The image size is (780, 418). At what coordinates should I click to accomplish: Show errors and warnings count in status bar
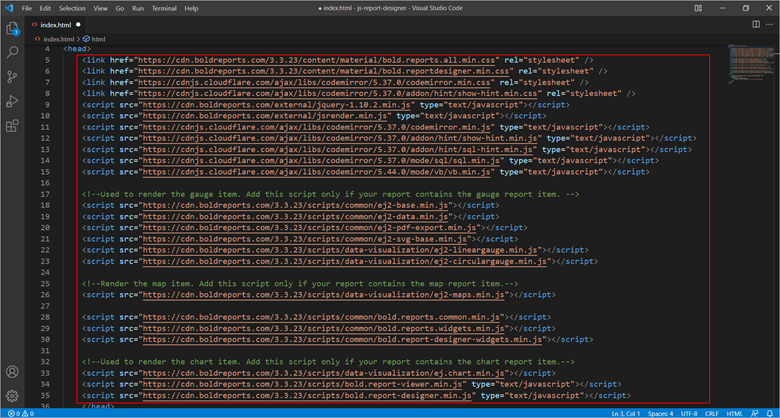[20, 414]
